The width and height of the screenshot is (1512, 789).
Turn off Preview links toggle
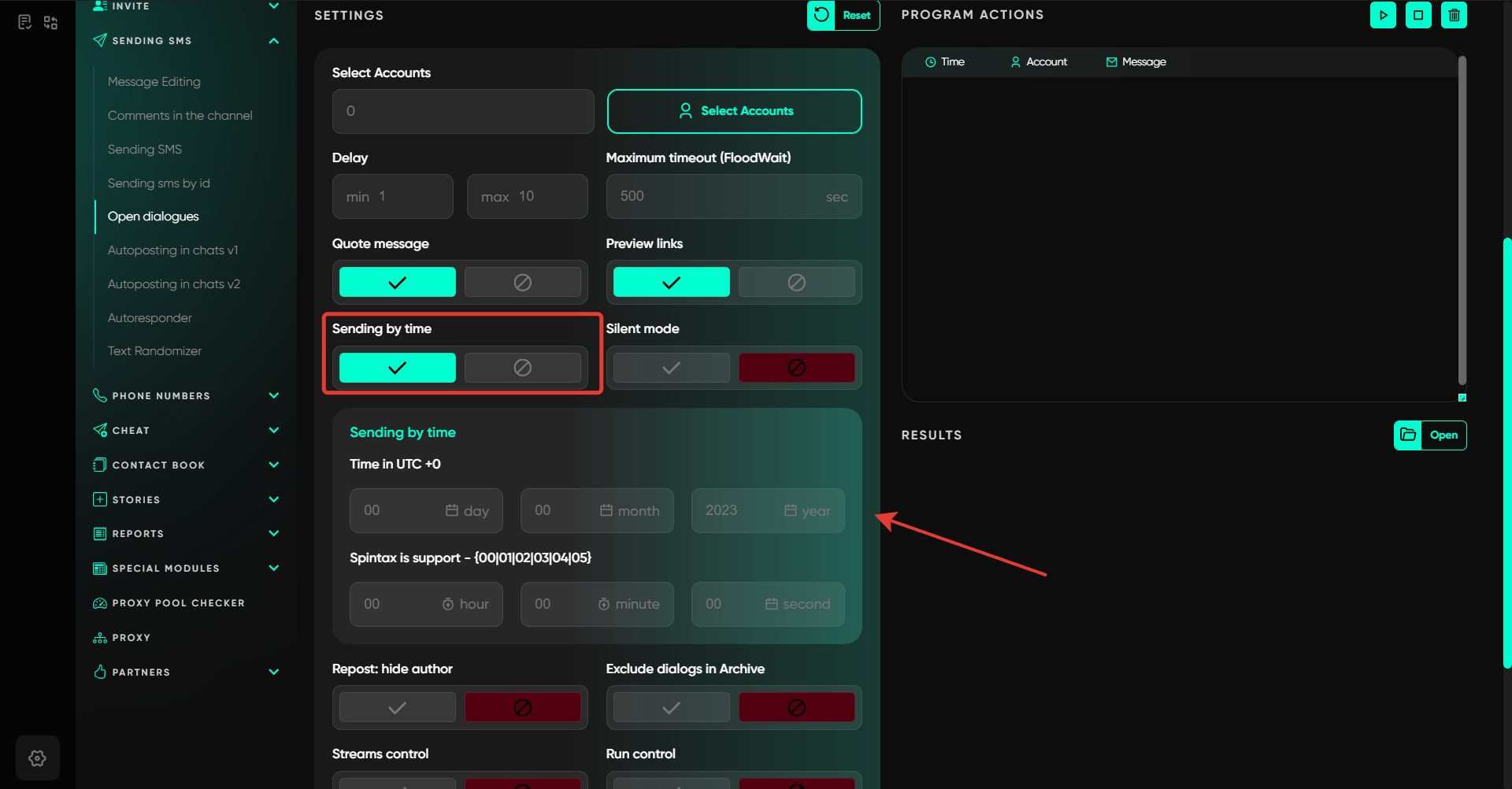coord(796,282)
